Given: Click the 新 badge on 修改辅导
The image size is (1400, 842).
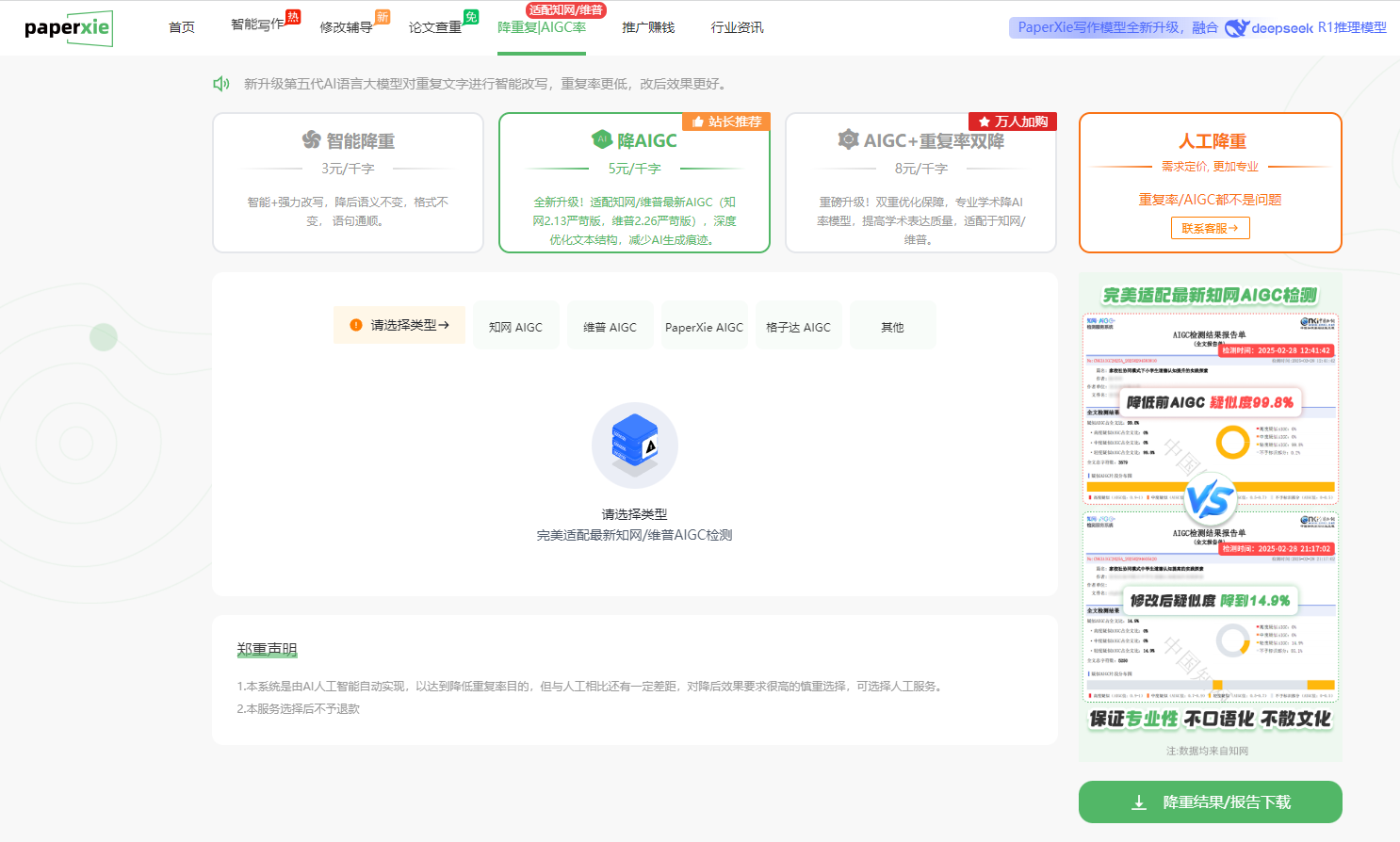Looking at the screenshot, I should pyautogui.click(x=383, y=16).
